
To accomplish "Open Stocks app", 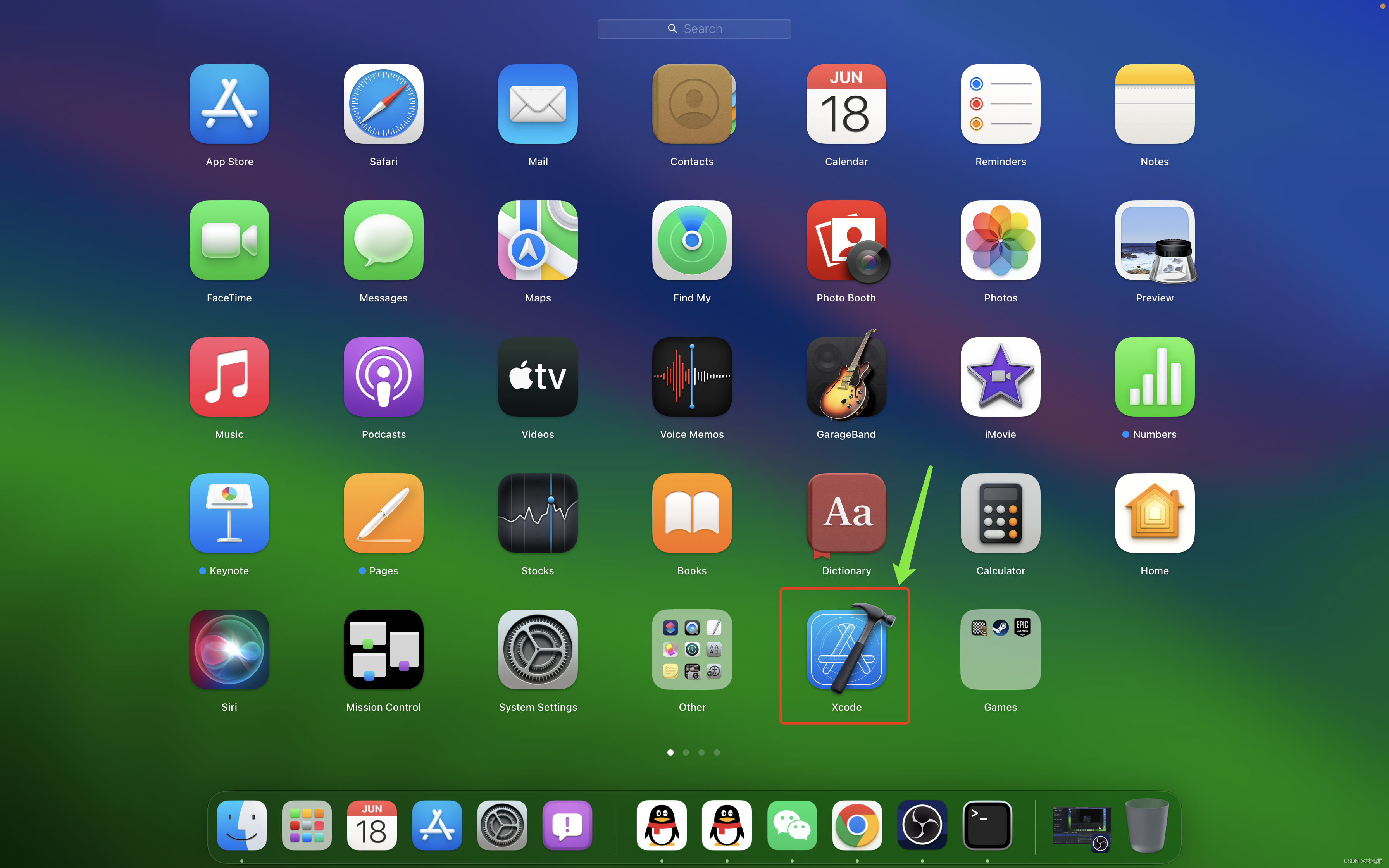I will pos(538,513).
